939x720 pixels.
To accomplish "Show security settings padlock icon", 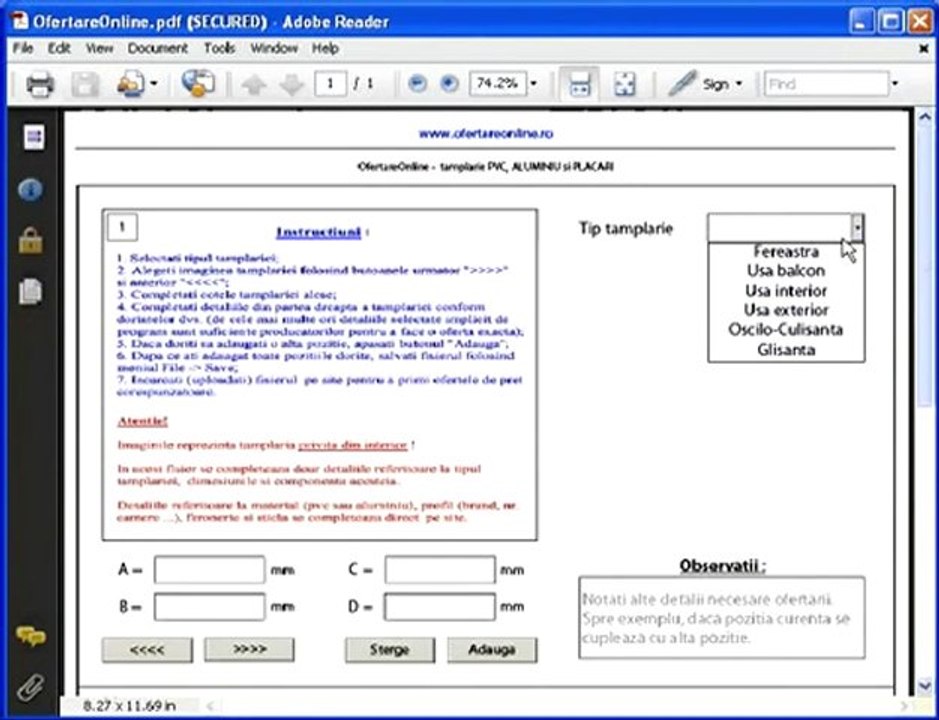I will point(31,241).
